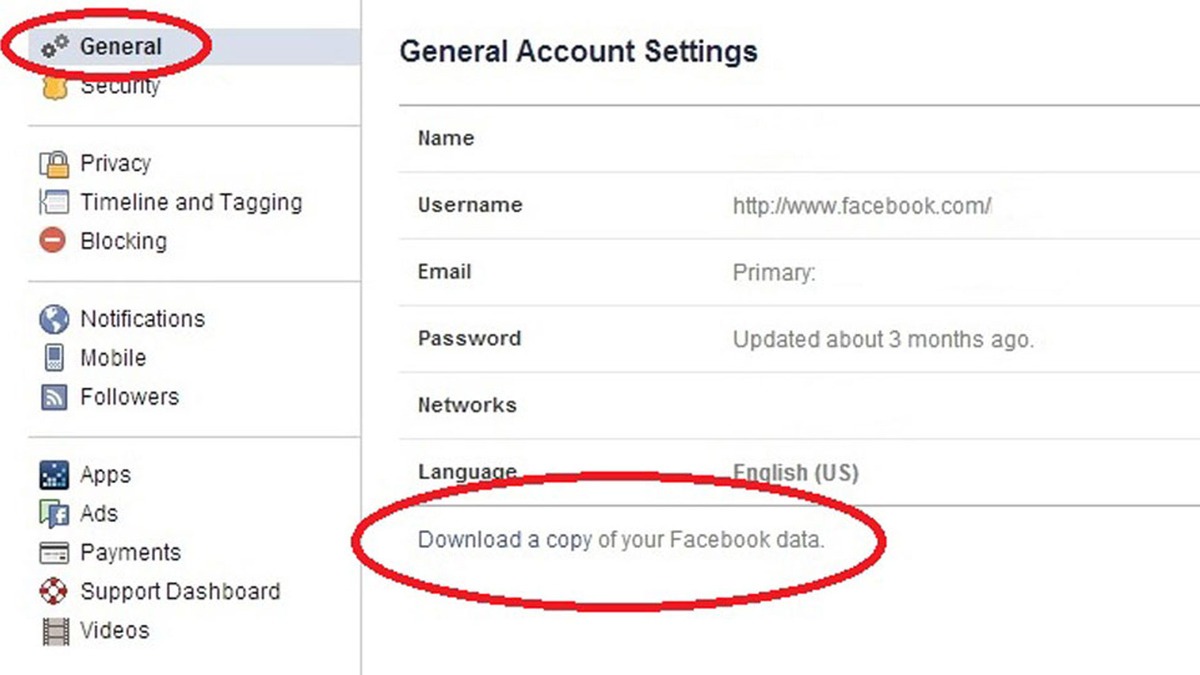1200x675 pixels.
Task: Click the Apps icon in sidebar
Action: click(x=54, y=475)
